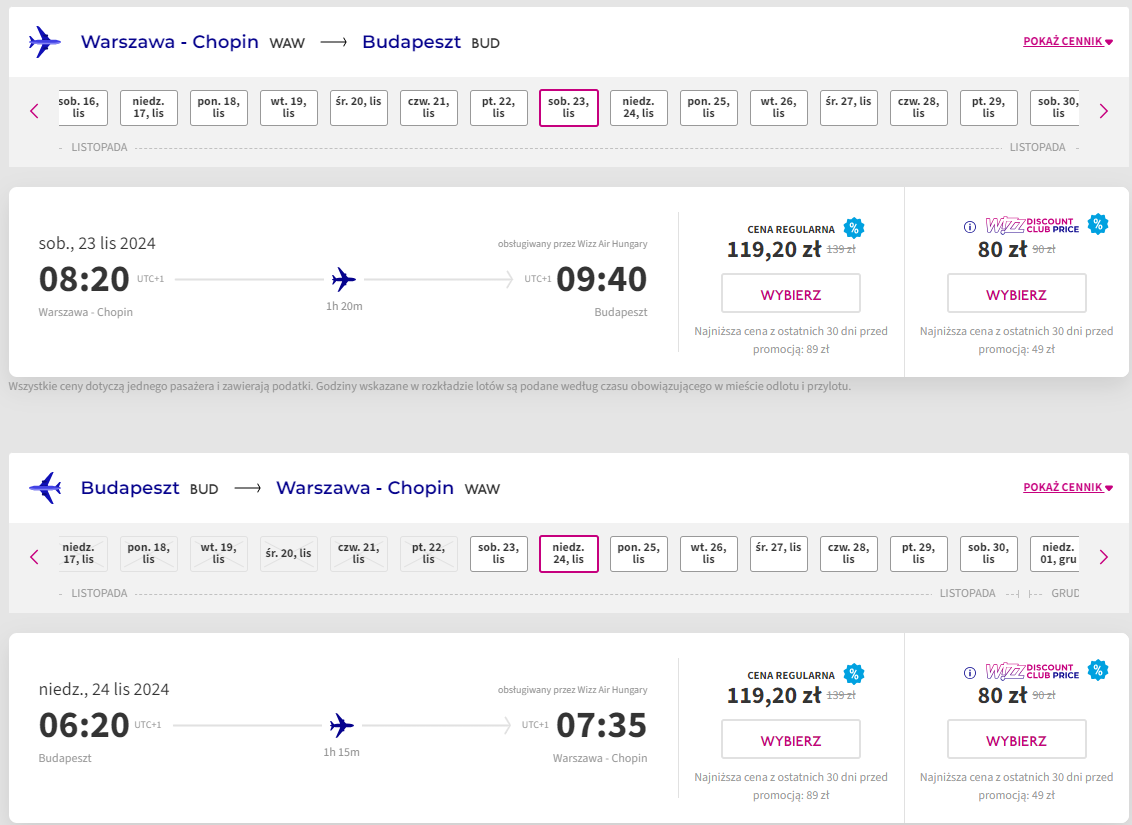The width and height of the screenshot is (1132, 825).
Task: Click the plane icon on the 06:20 flight timeline
Action: pos(341,725)
